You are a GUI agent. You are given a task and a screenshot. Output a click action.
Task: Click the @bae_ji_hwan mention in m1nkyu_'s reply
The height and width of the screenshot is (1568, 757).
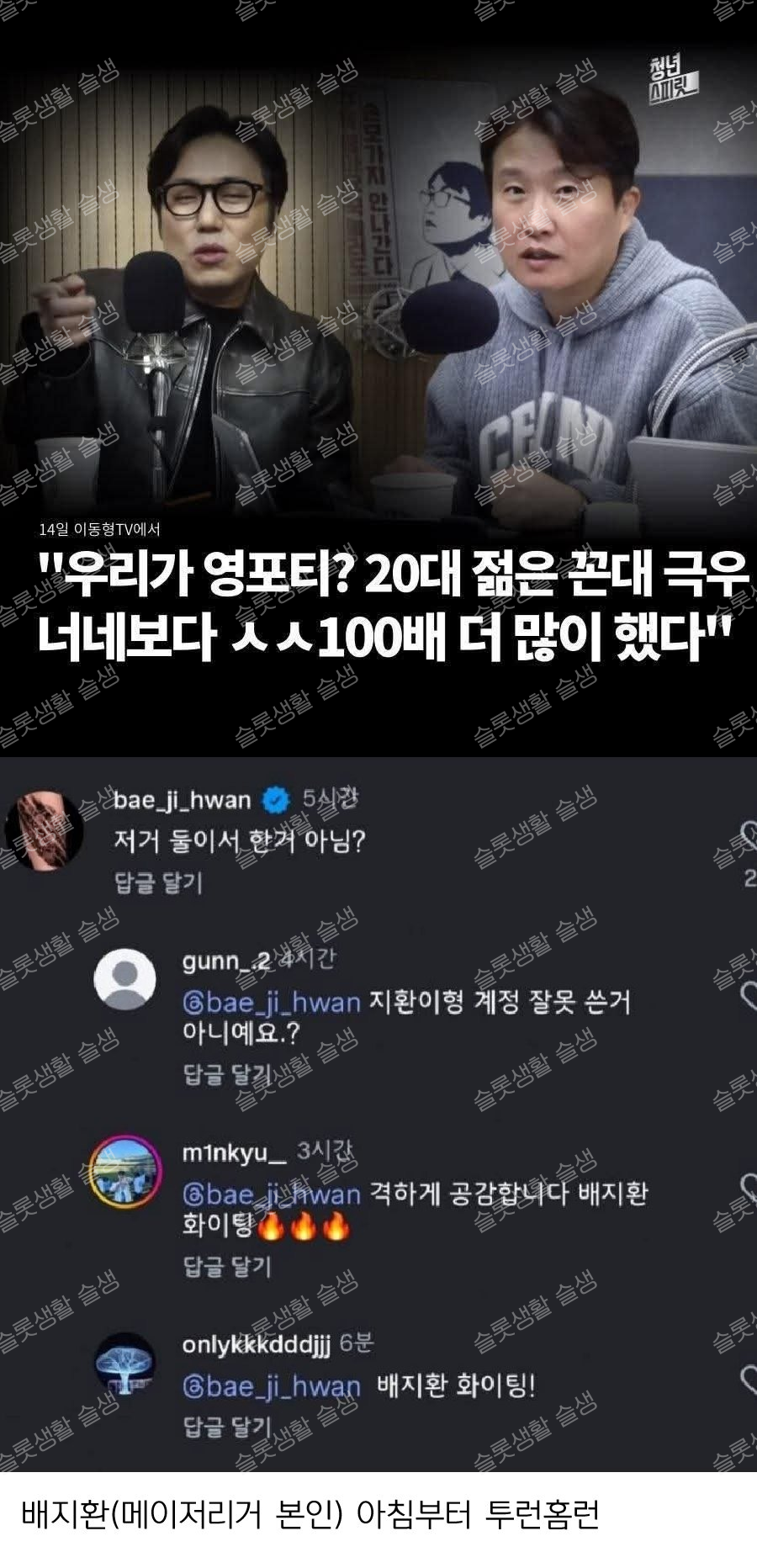coord(272,1195)
